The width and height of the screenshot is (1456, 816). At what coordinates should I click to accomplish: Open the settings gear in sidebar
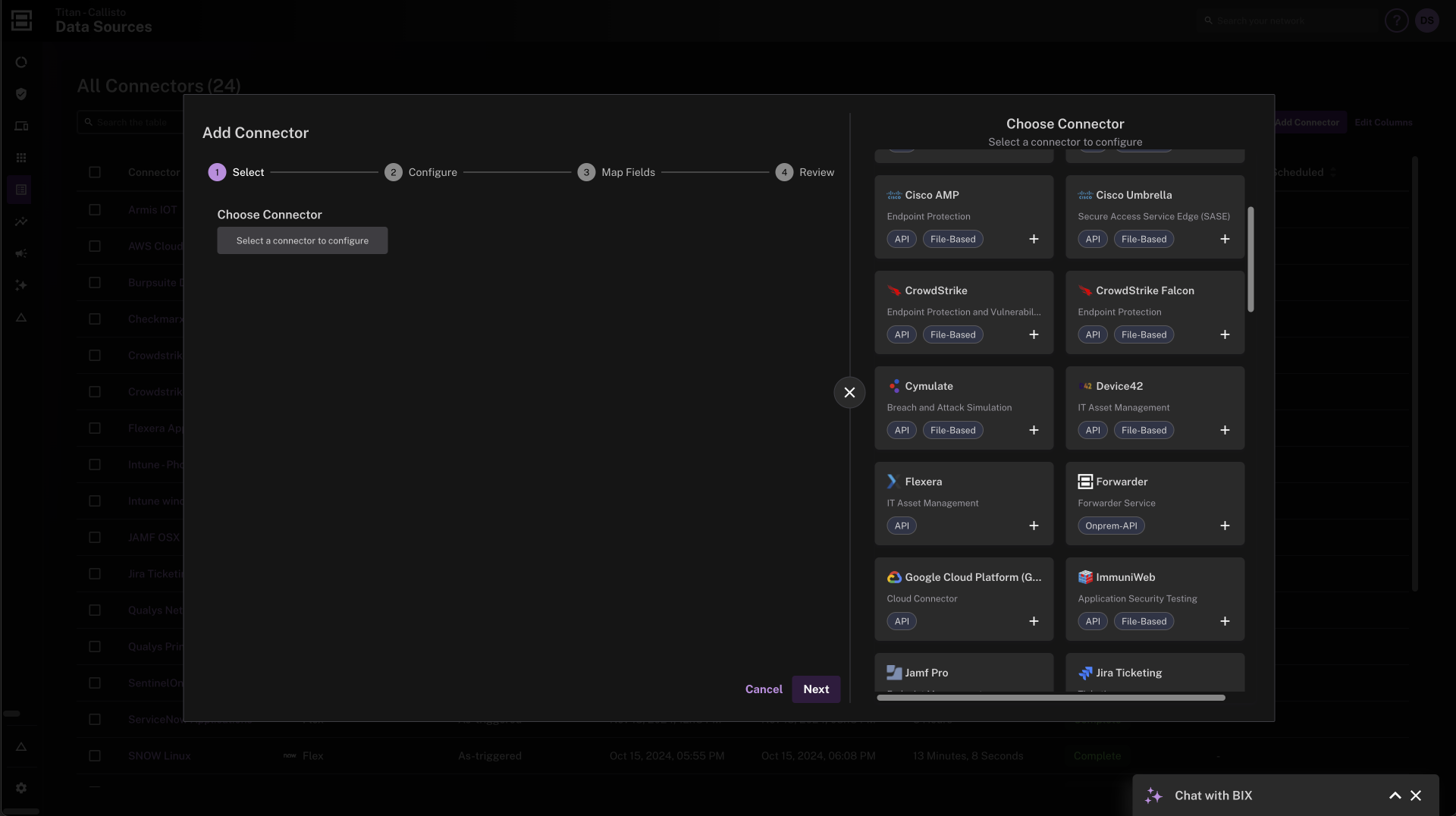21,788
